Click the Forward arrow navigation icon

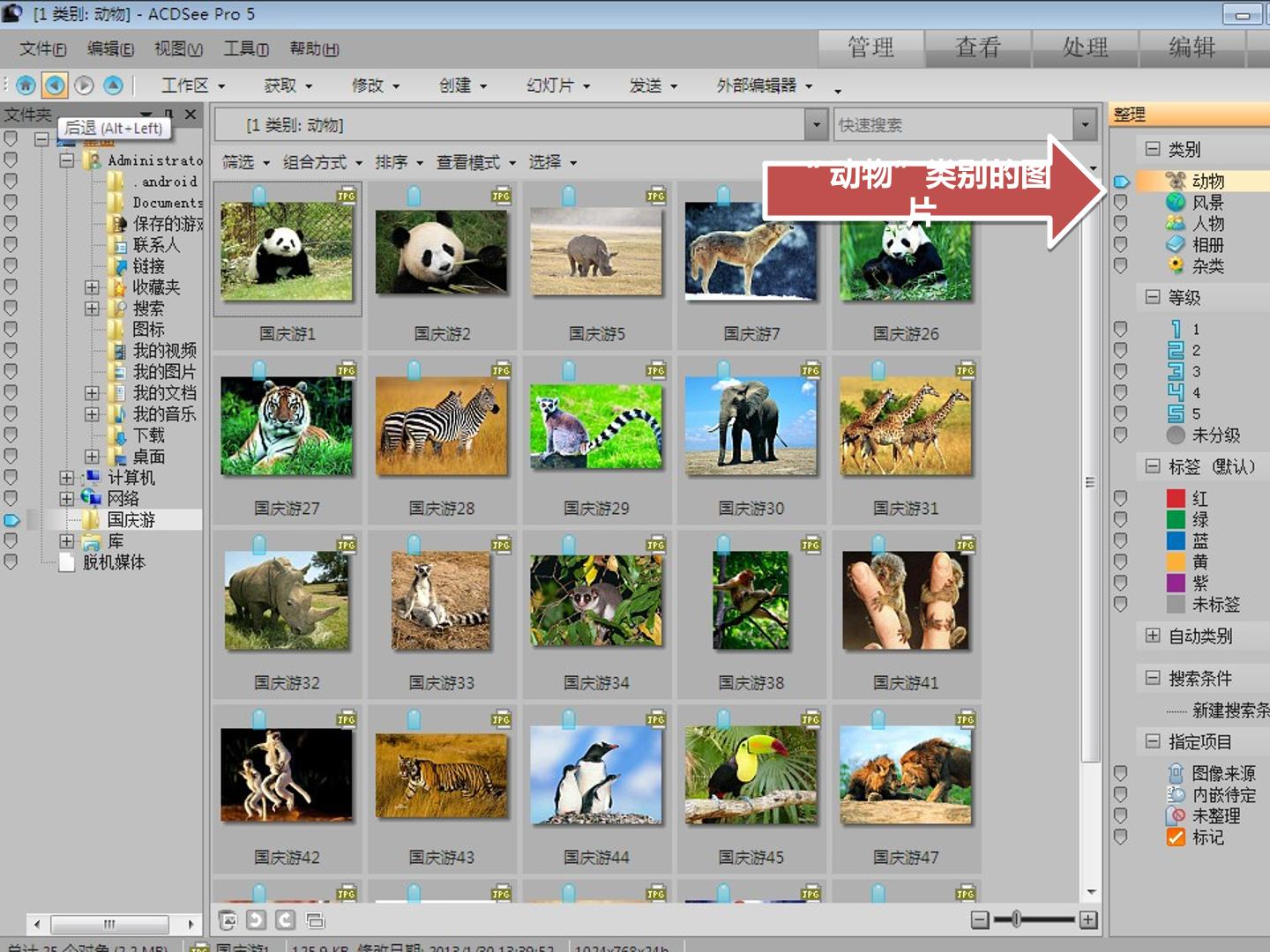(84, 85)
